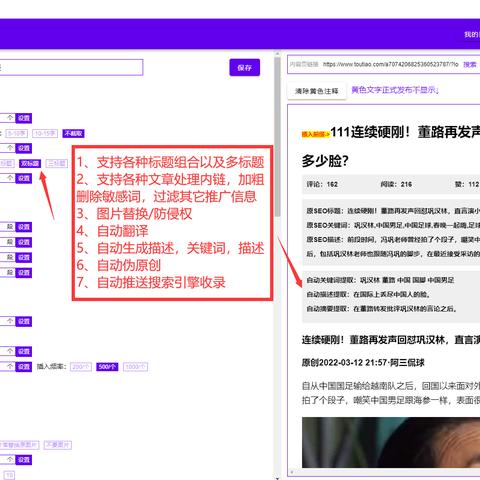The height and width of the screenshot is (480, 480).
Task: Open the 我的 menu in purple header
Action: coord(472,34)
